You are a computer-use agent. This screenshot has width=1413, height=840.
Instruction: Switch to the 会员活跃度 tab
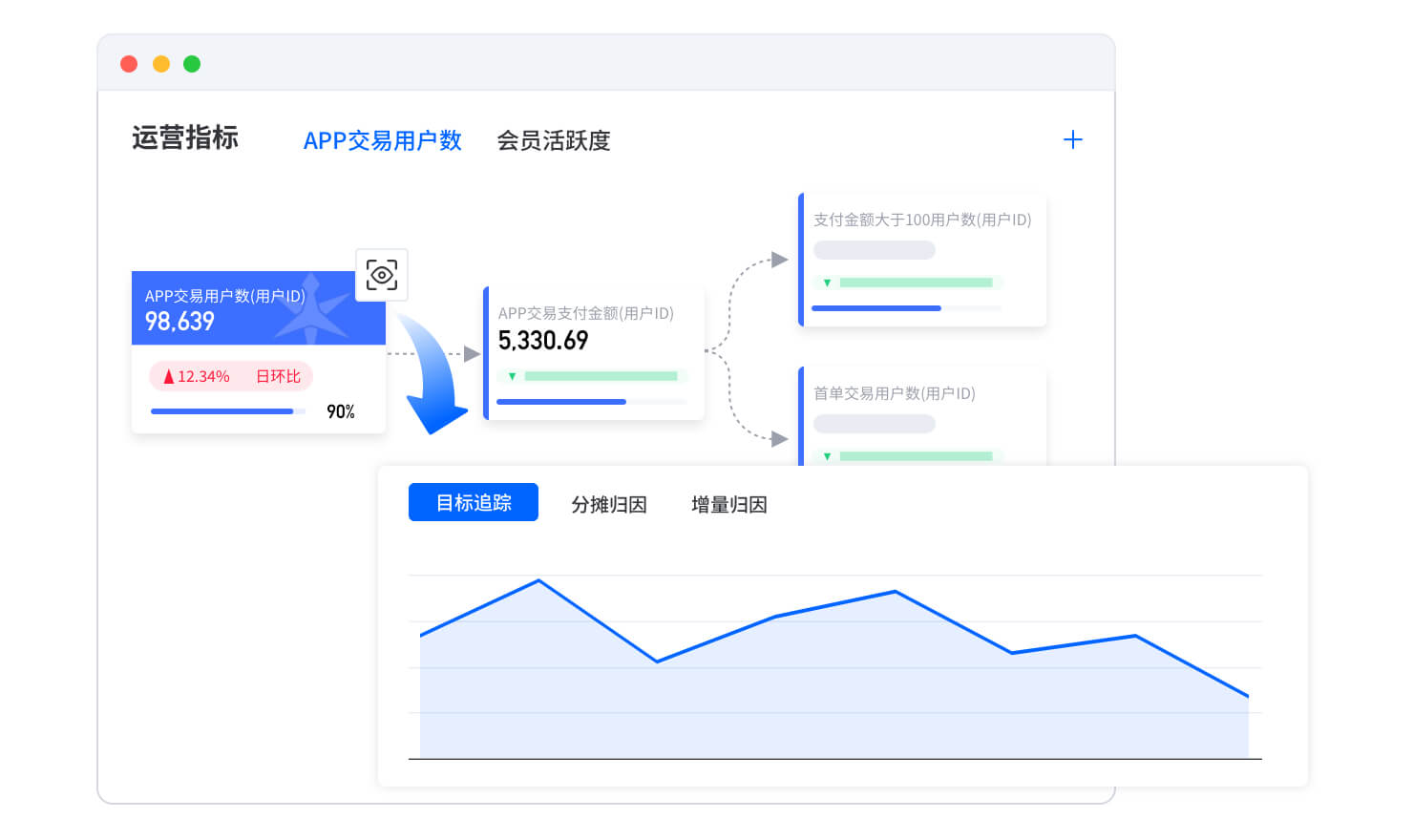(553, 140)
